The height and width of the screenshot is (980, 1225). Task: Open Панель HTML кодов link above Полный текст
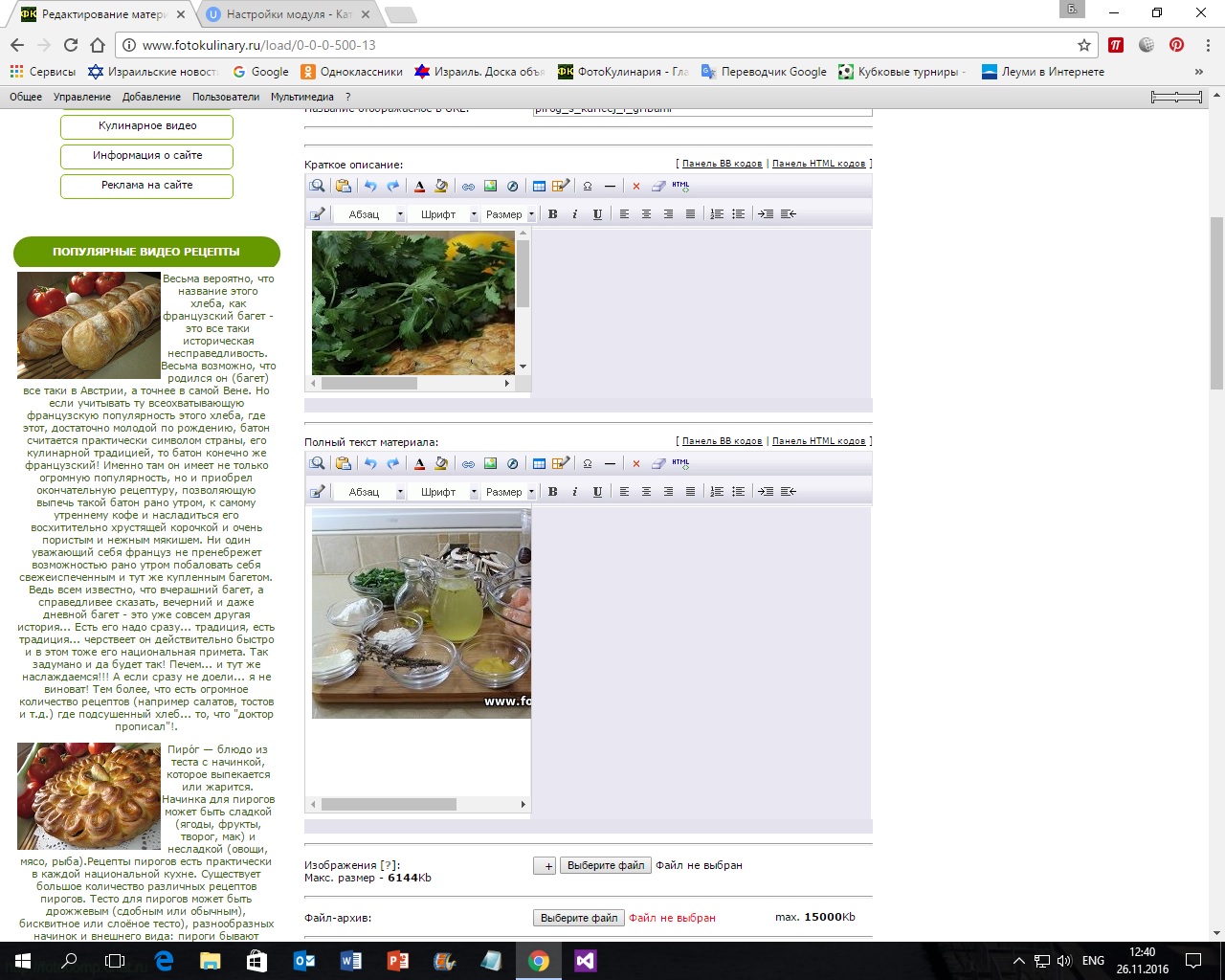pyautogui.click(x=818, y=441)
